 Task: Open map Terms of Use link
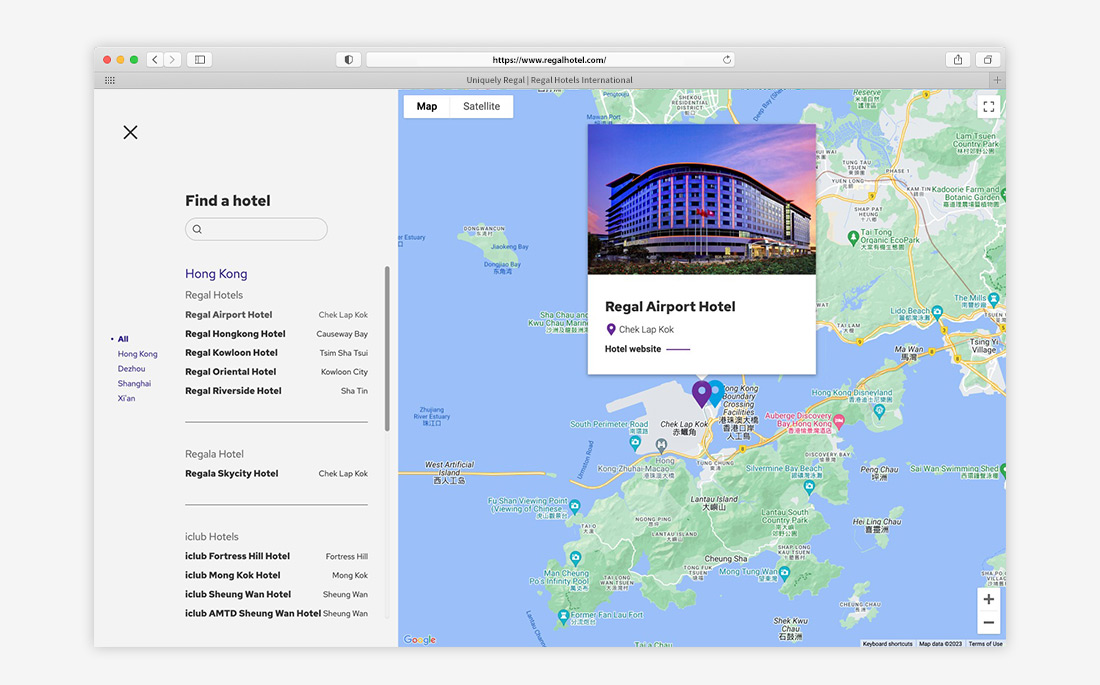point(986,644)
